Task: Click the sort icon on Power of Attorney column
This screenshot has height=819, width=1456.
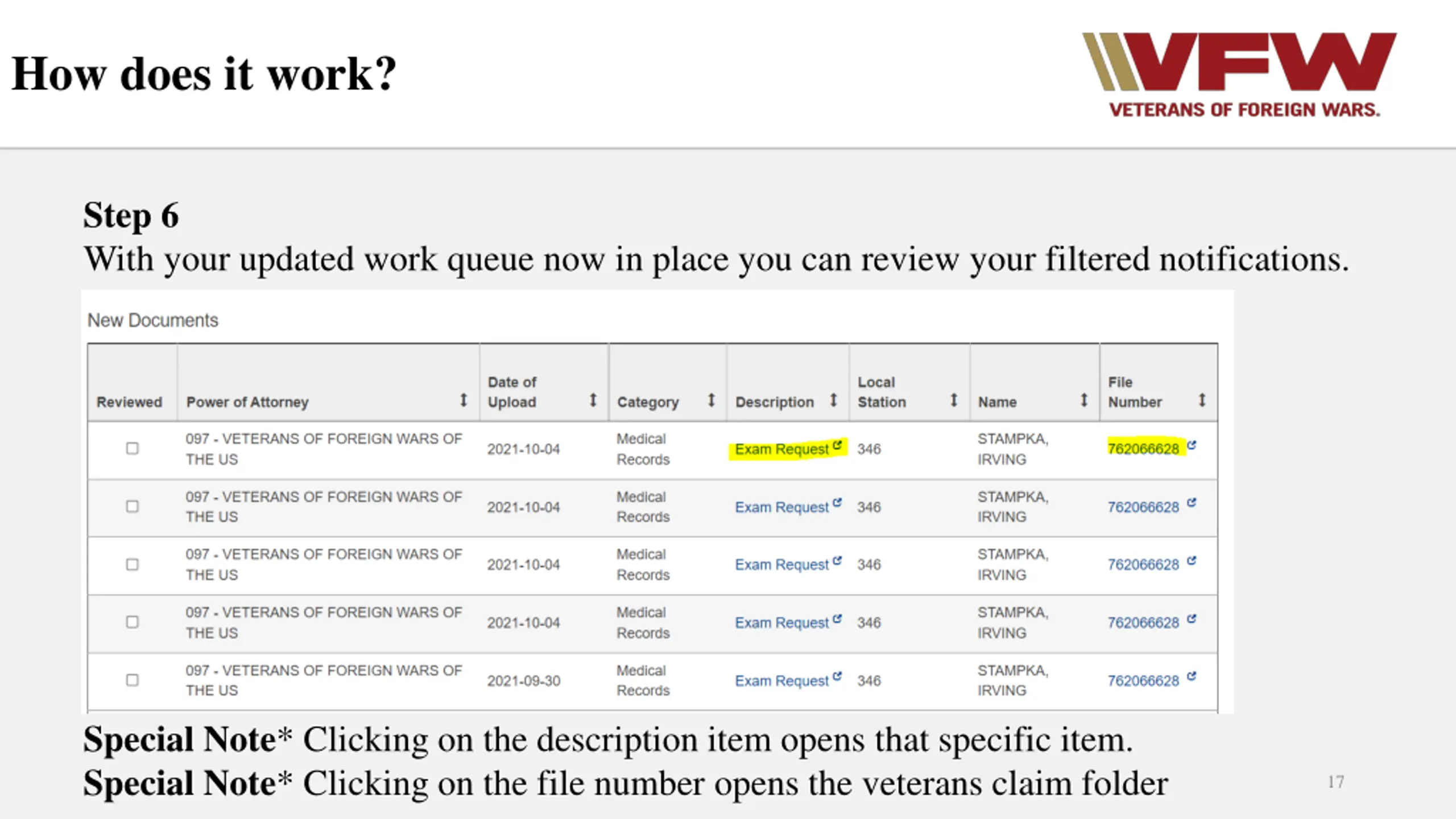Action: (x=464, y=400)
